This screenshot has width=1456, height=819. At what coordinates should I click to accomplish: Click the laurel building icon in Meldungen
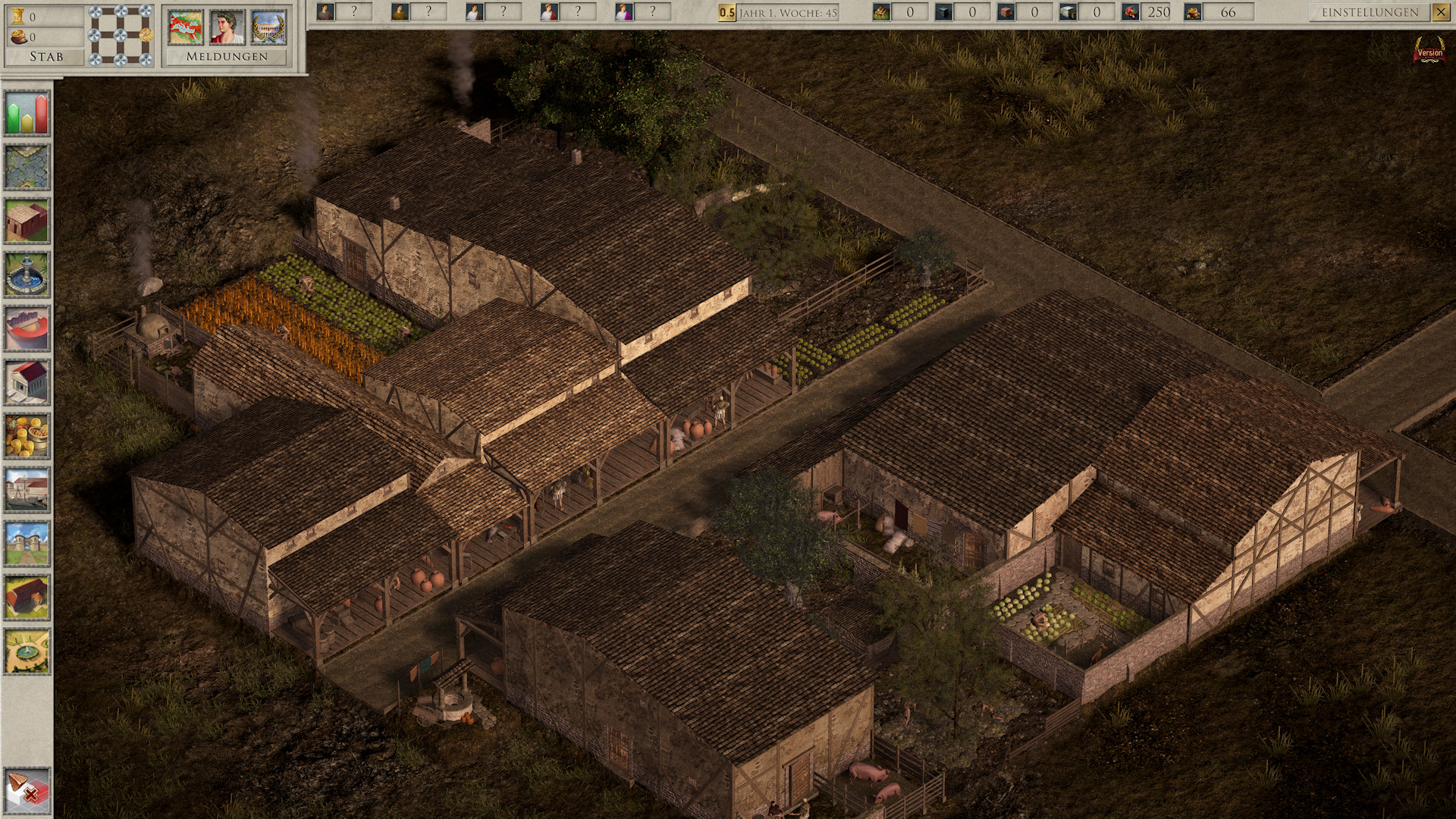click(x=270, y=27)
